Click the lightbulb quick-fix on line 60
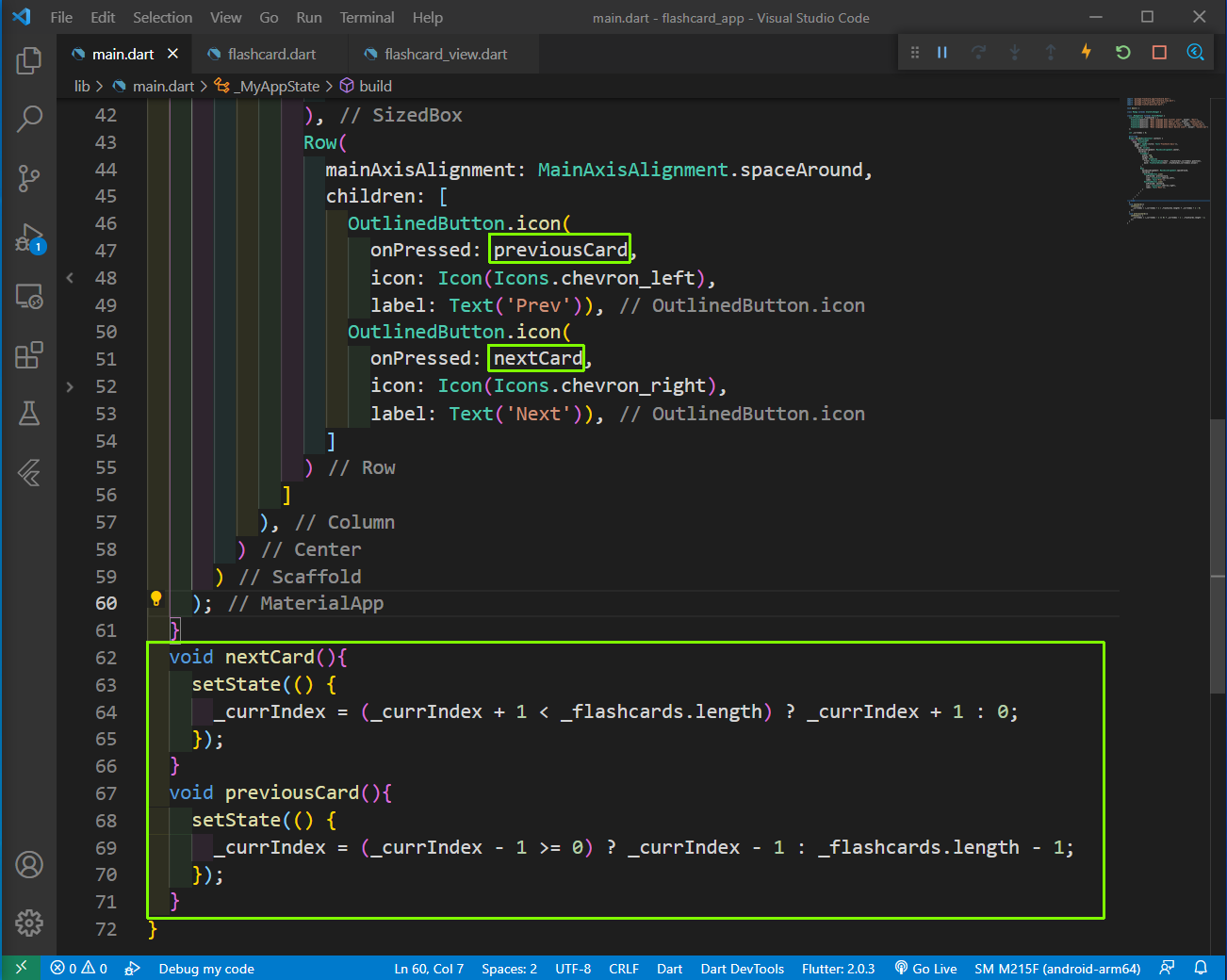The width and height of the screenshot is (1227, 980). tap(156, 598)
